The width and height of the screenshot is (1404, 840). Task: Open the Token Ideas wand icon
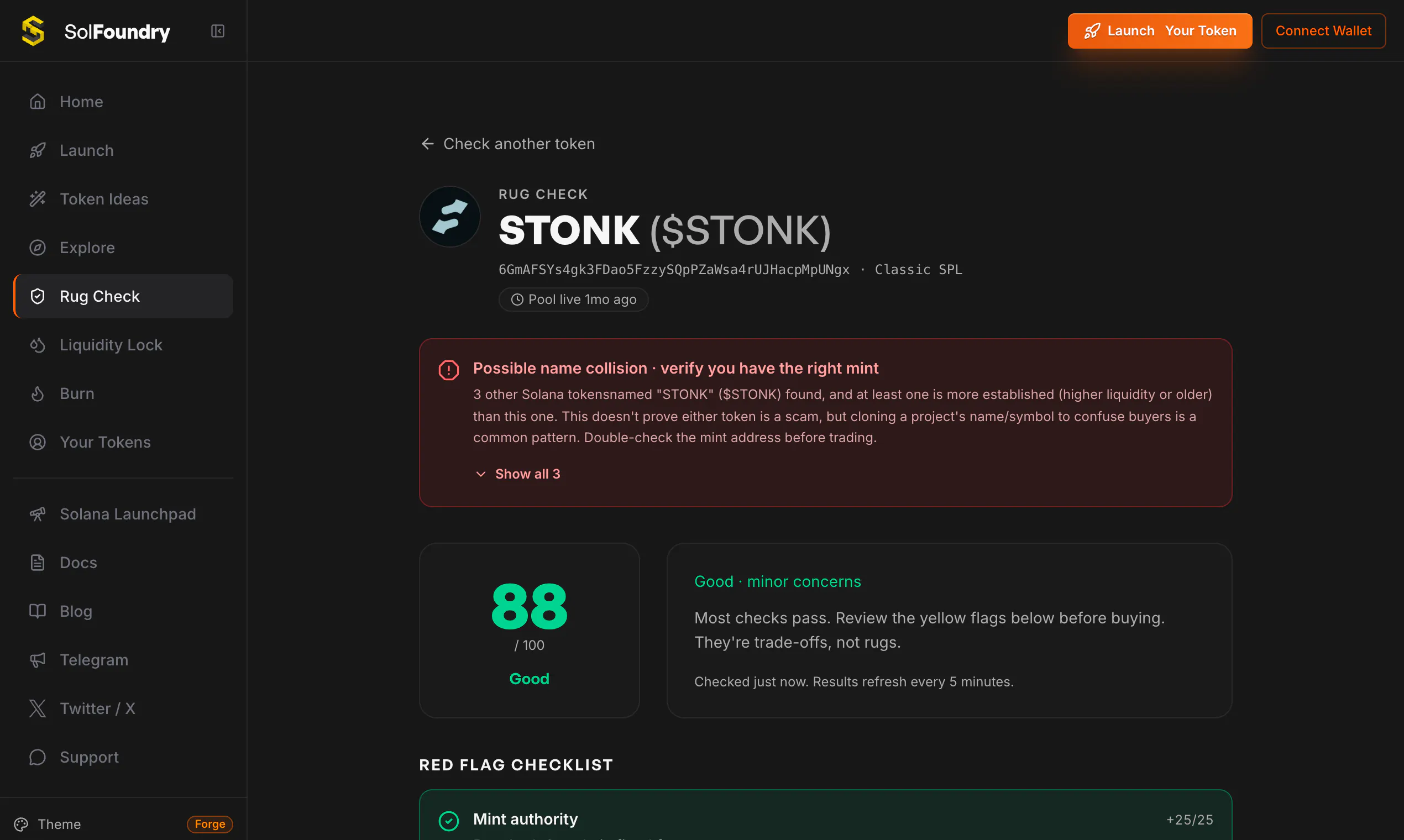[x=38, y=200]
